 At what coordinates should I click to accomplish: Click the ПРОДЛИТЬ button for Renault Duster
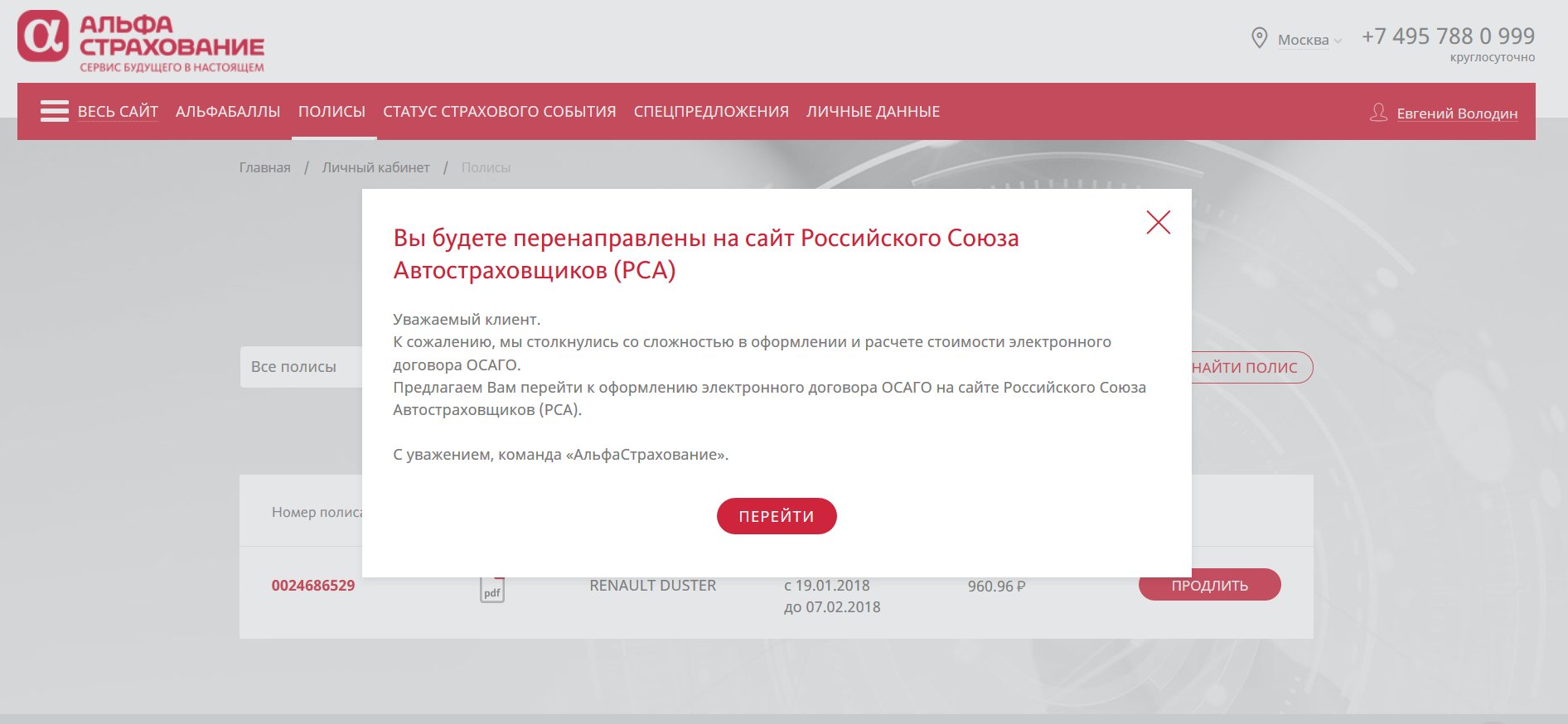tap(1210, 585)
